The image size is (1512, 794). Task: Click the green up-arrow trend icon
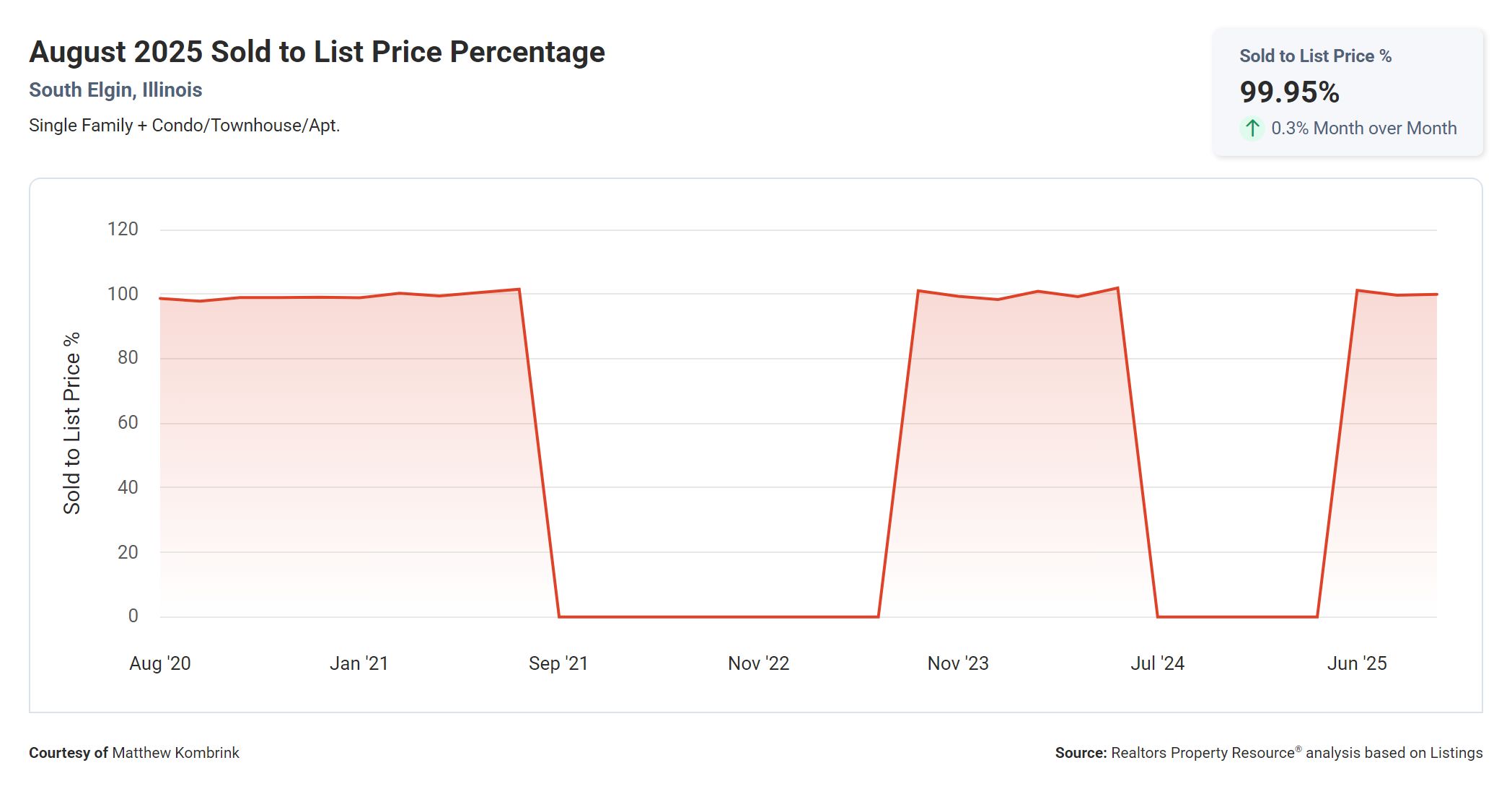pos(1252,128)
